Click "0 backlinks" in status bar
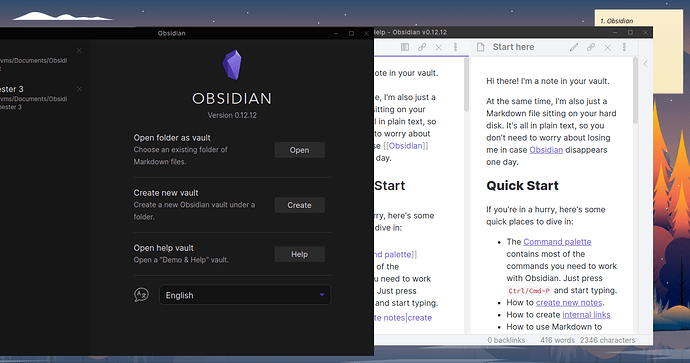The width and height of the screenshot is (690, 363). pos(506,340)
